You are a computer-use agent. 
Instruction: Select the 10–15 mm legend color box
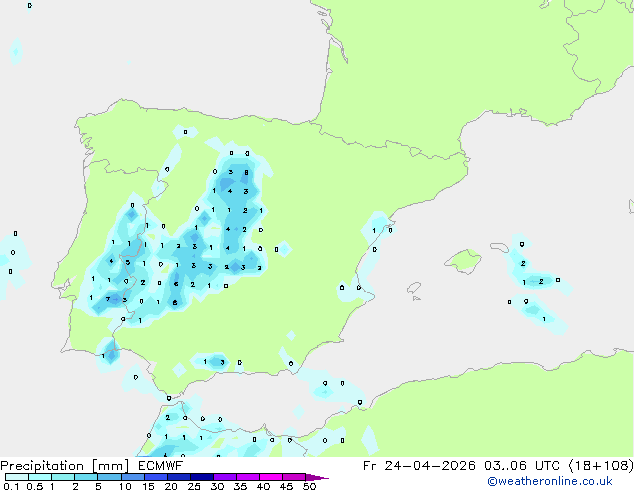coord(132,477)
